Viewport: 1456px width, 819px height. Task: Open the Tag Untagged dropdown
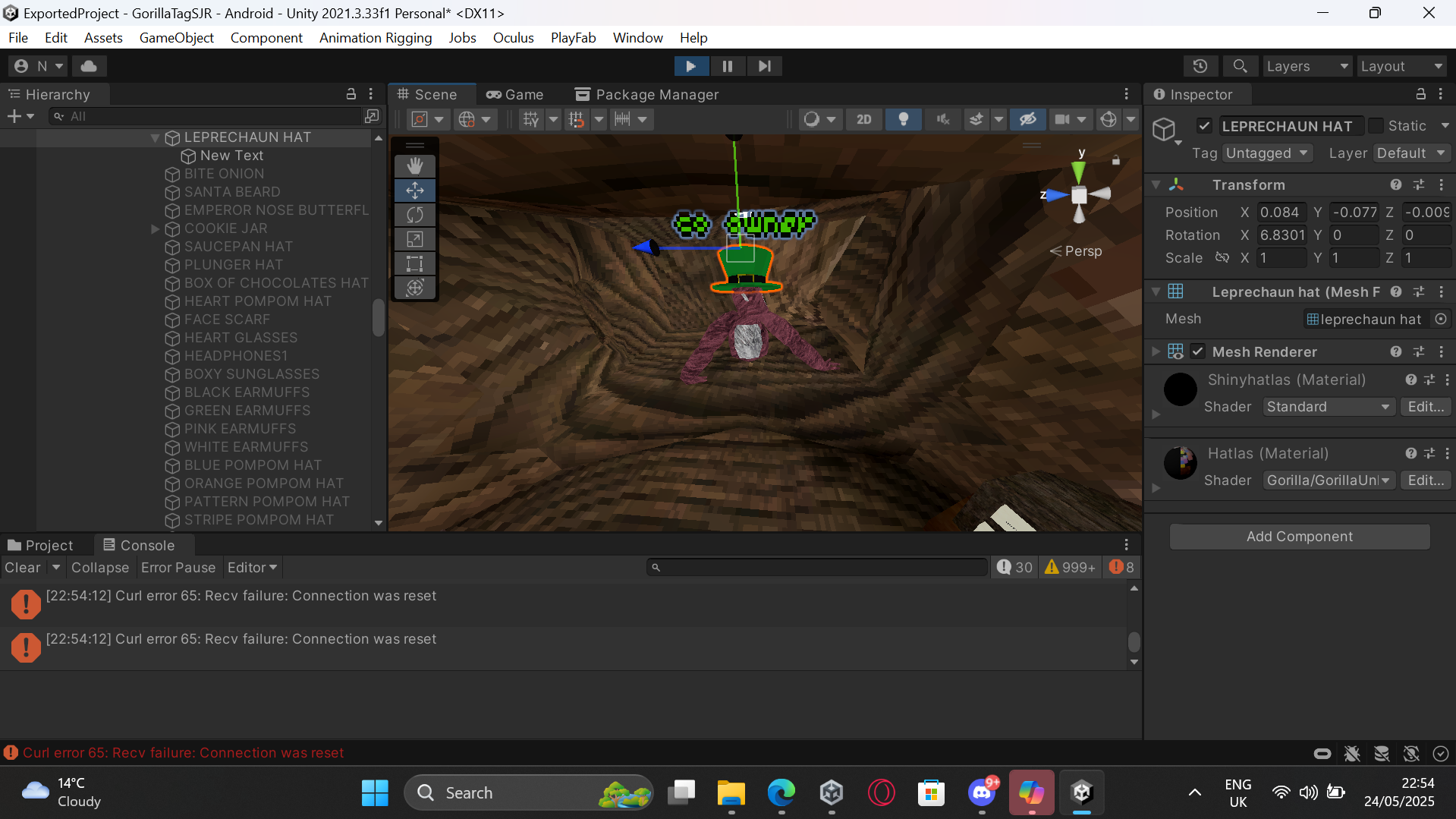point(1268,153)
